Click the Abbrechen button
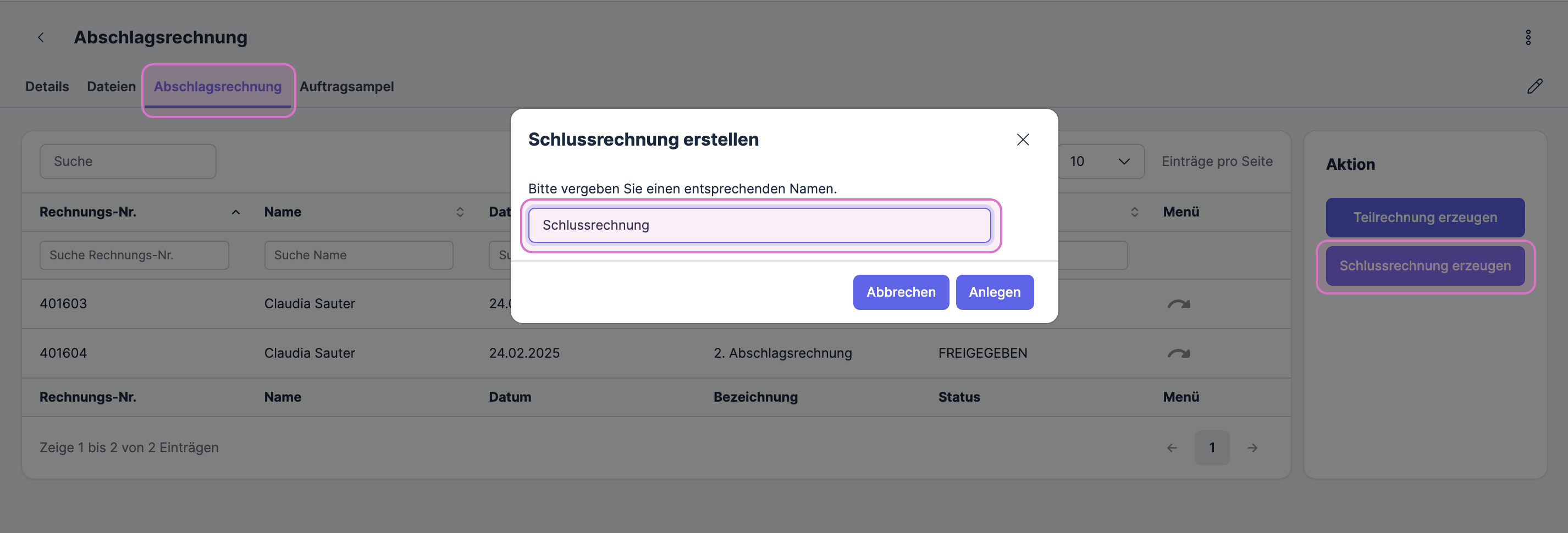Screen dimensions: 1568x533 900,292
